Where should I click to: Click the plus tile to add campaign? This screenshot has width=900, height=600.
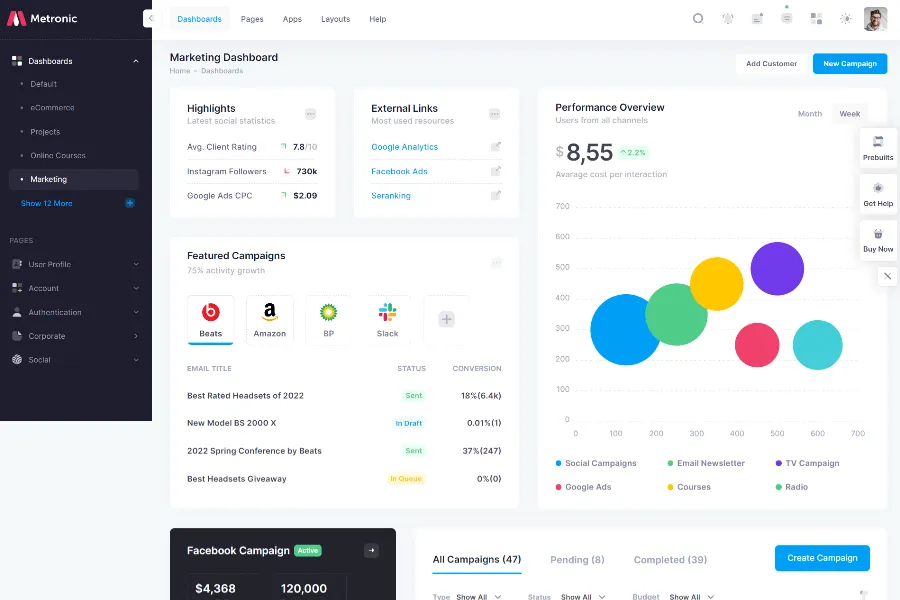tap(447, 319)
